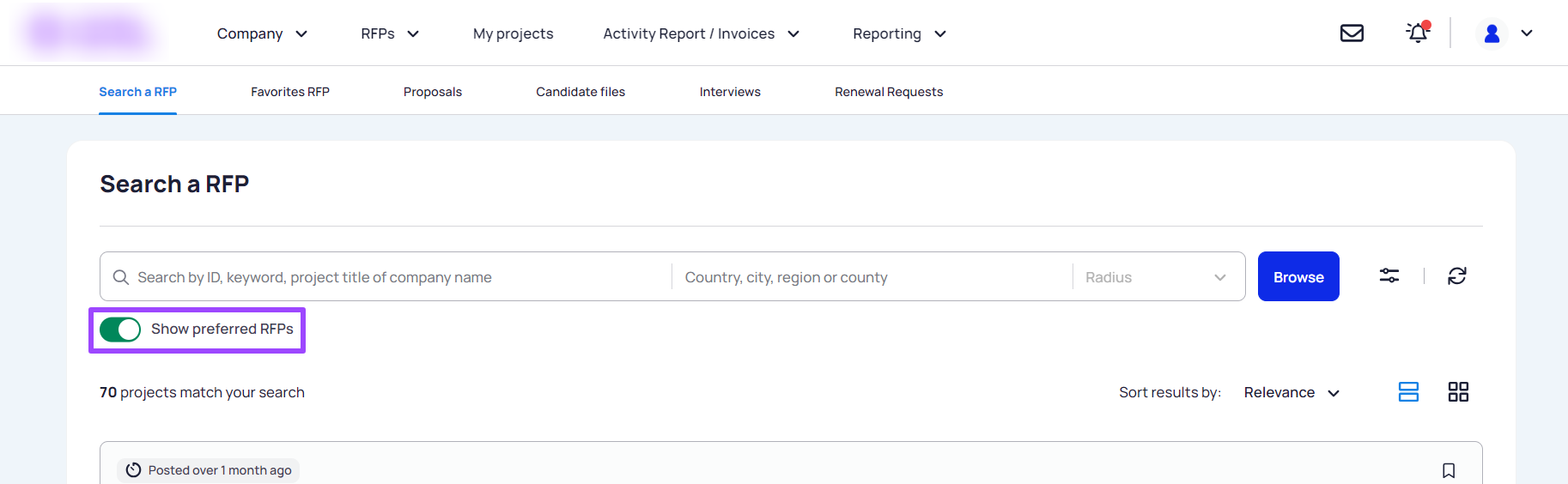Open the messages envelope icon

point(1352,33)
